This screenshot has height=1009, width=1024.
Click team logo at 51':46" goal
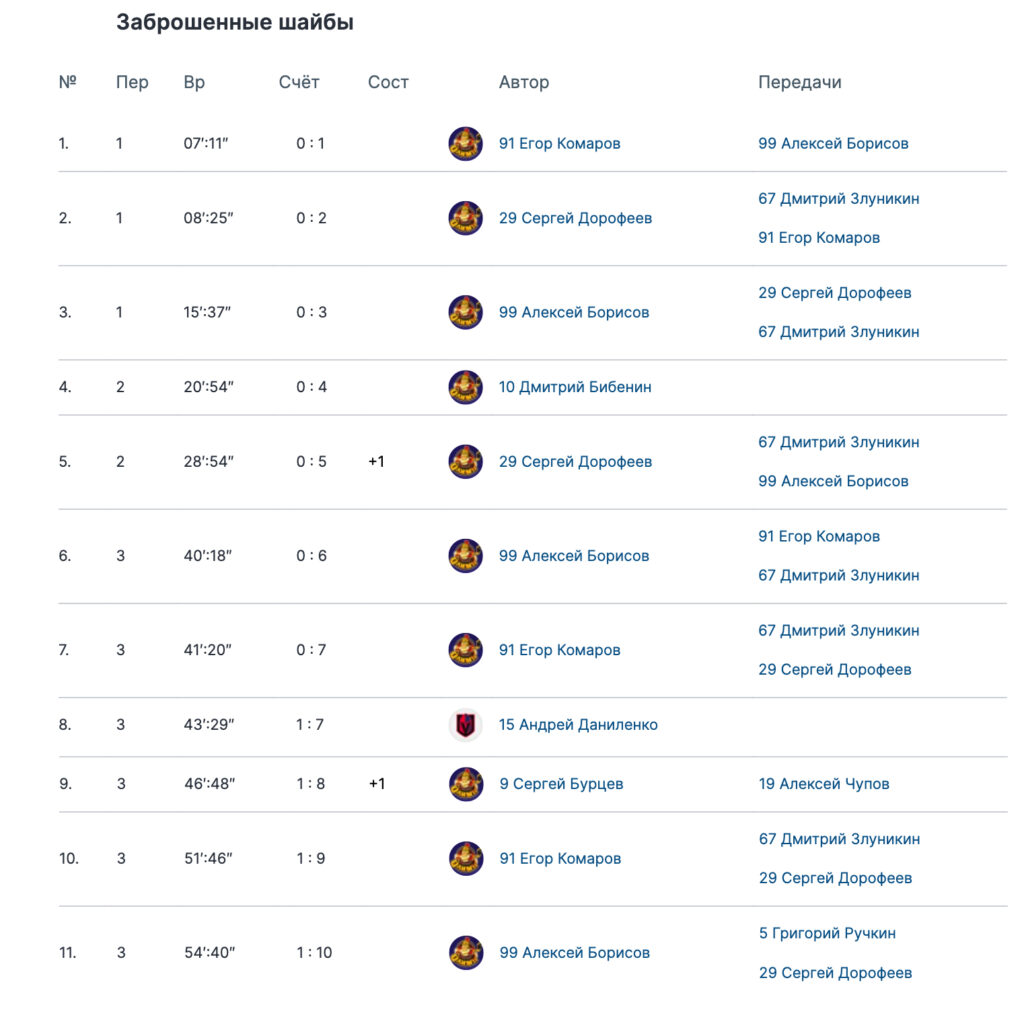[x=466, y=859]
